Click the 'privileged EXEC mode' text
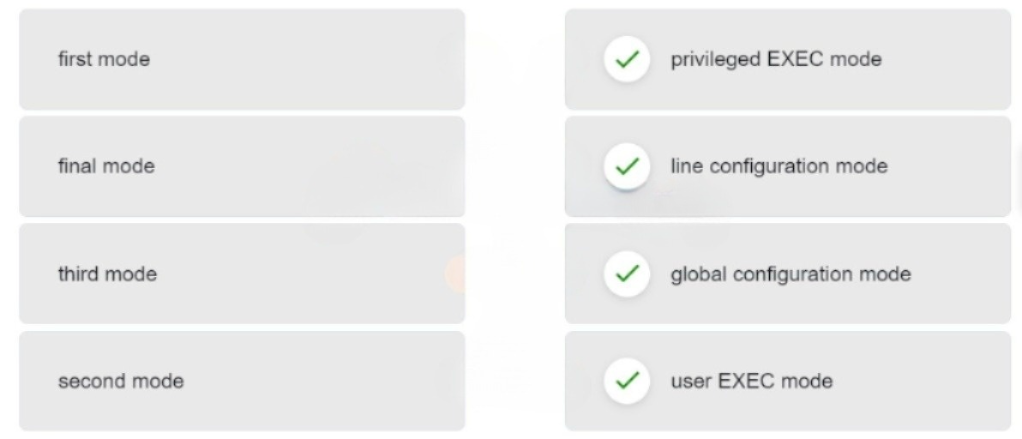This screenshot has height=439, width=1022. click(776, 60)
